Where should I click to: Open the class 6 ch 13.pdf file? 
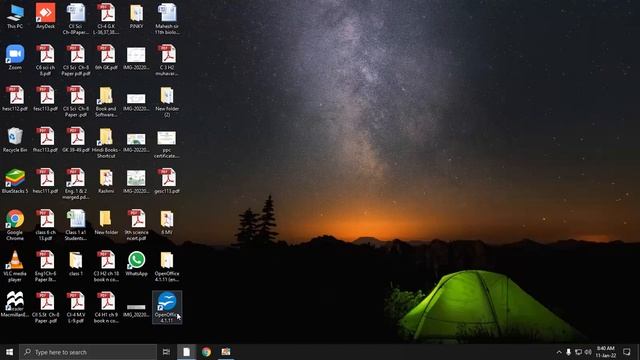tap(45, 225)
